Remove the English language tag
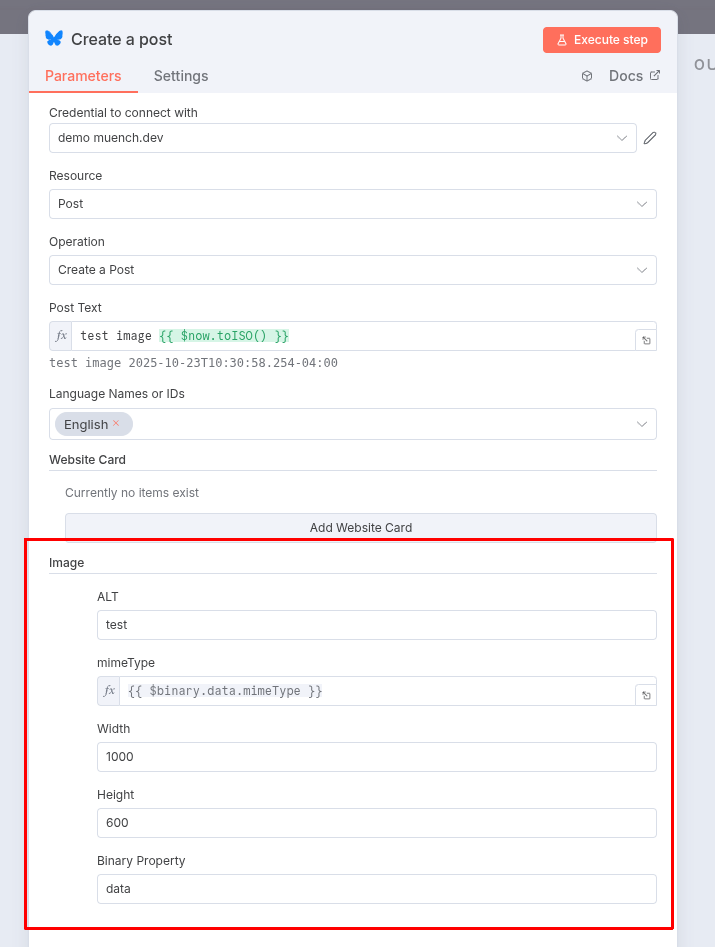The width and height of the screenshot is (715, 947). [116, 423]
